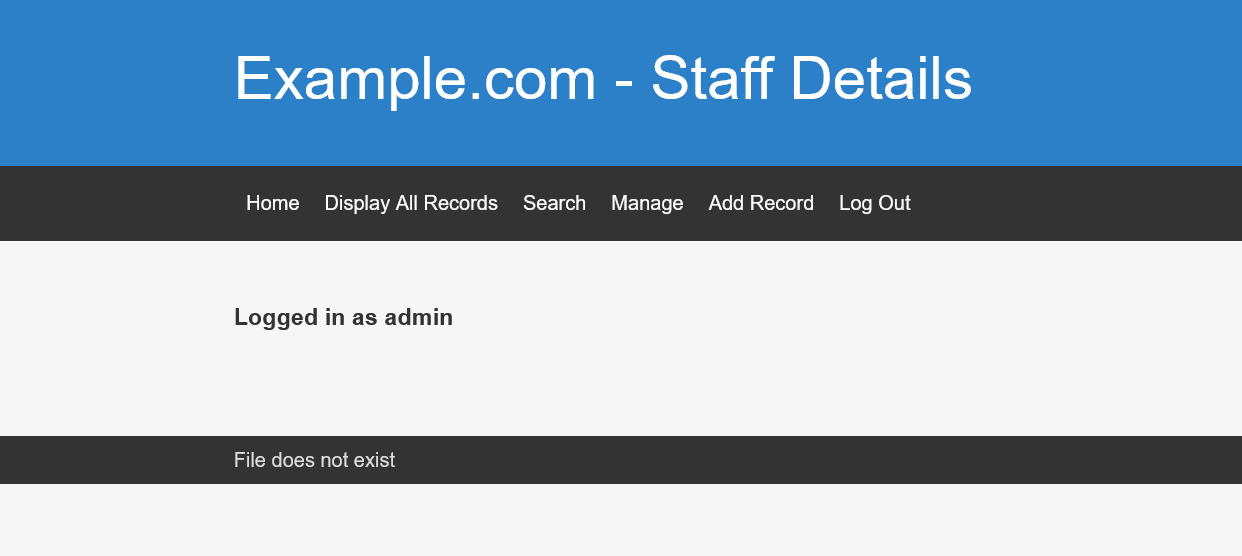Click the word 'exist' in the footer message
The image size is (1242, 556).
click(374, 460)
